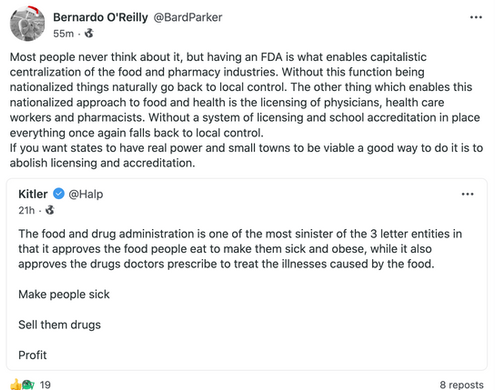495x390 pixels.
Task: Click the globe icon beside 21h
Action: (x=50, y=210)
